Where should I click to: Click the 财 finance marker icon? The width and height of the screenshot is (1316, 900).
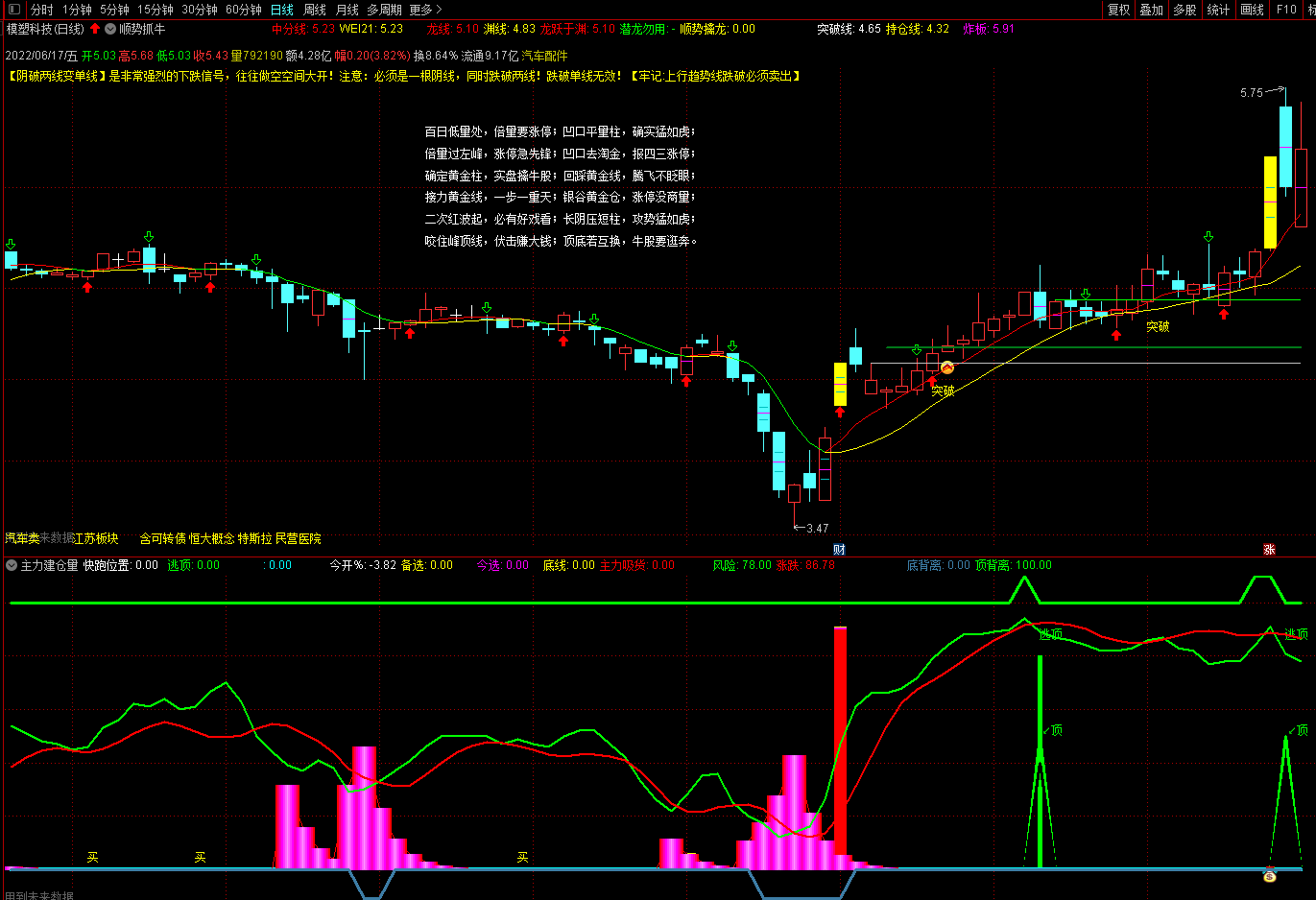tap(839, 550)
